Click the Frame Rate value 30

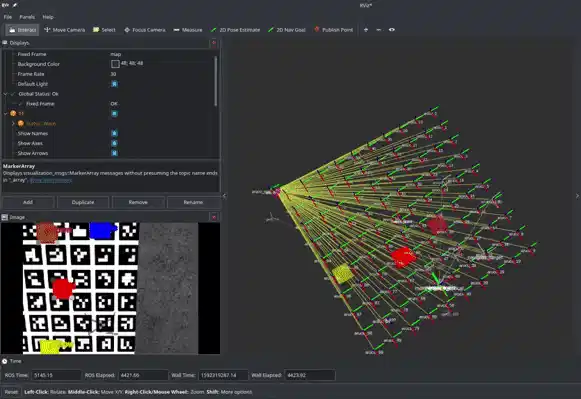[x=113, y=74]
